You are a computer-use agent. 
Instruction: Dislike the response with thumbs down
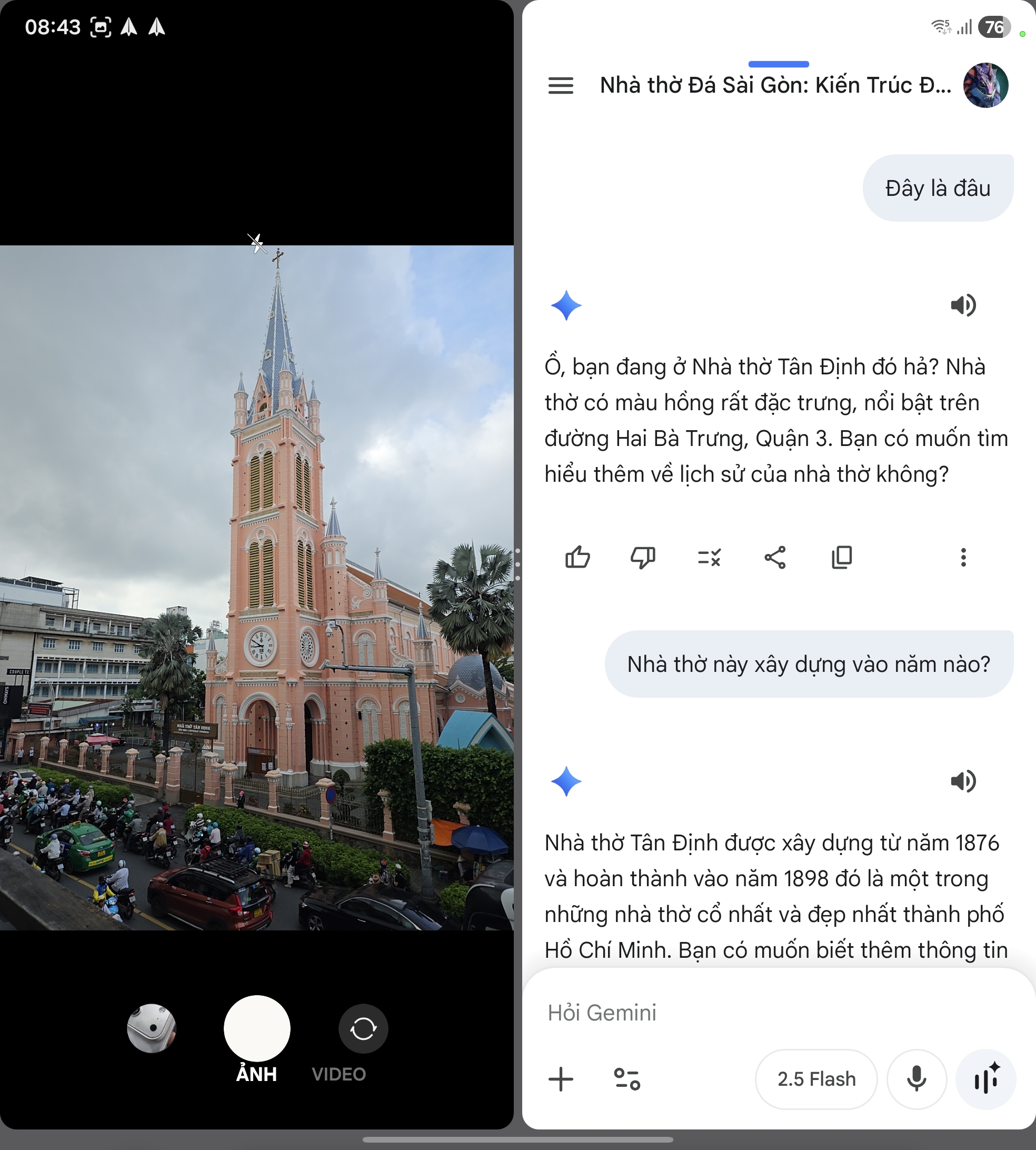(643, 557)
